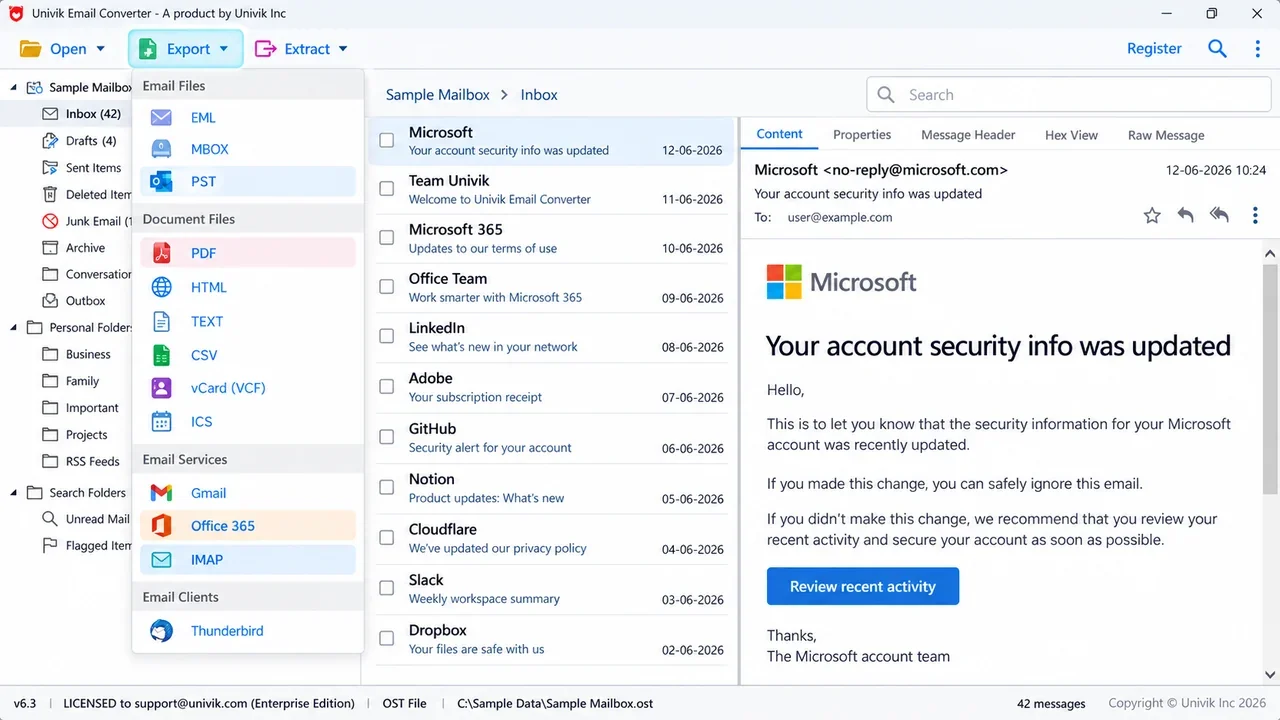Click the magnifier search icon in top toolbar
1280x720 pixels.
coord(1217,48)
